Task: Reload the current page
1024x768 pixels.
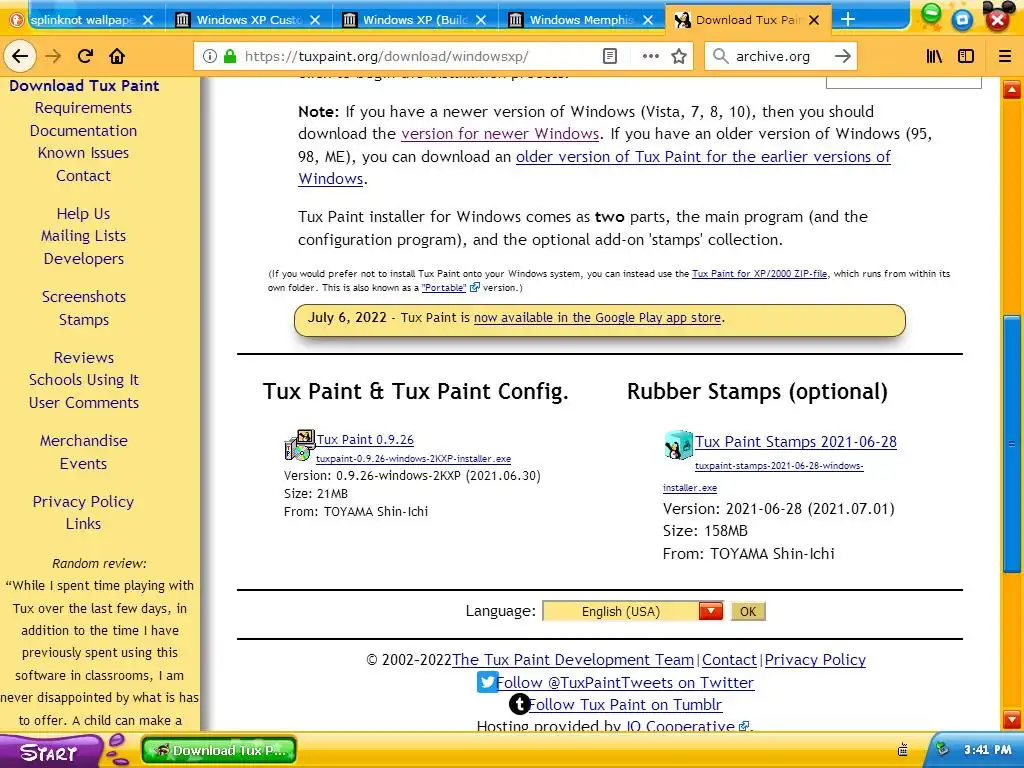Action: pyautogui.click(x=85, y=56)
